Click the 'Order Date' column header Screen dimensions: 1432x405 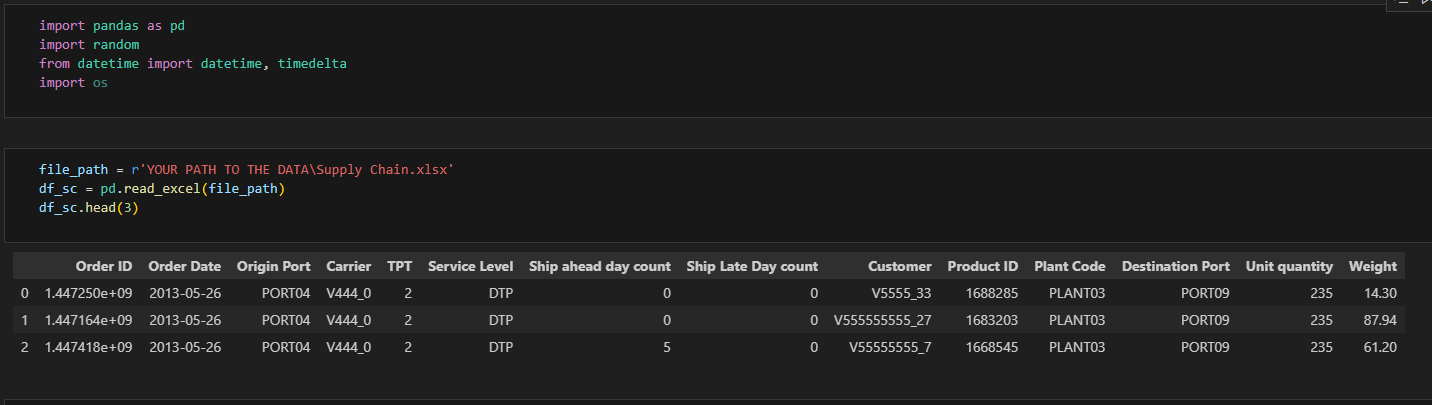(185, 266)
